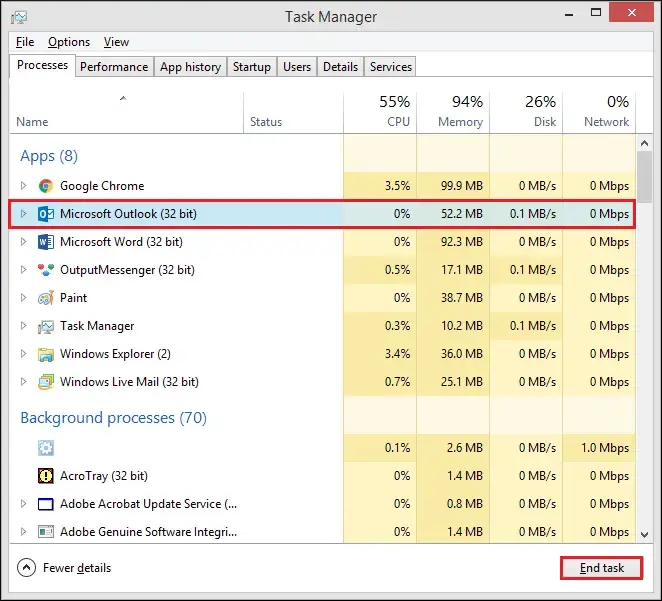The image size is (662, 601).
Task: Select the Windows Explorer (2) name
Action: point(115,354)
